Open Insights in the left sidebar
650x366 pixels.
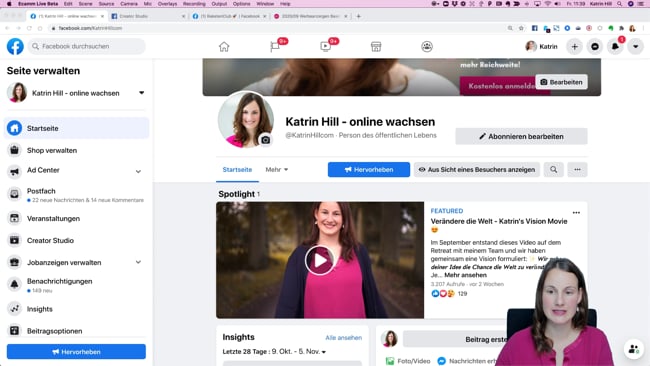tap(76, 309)
